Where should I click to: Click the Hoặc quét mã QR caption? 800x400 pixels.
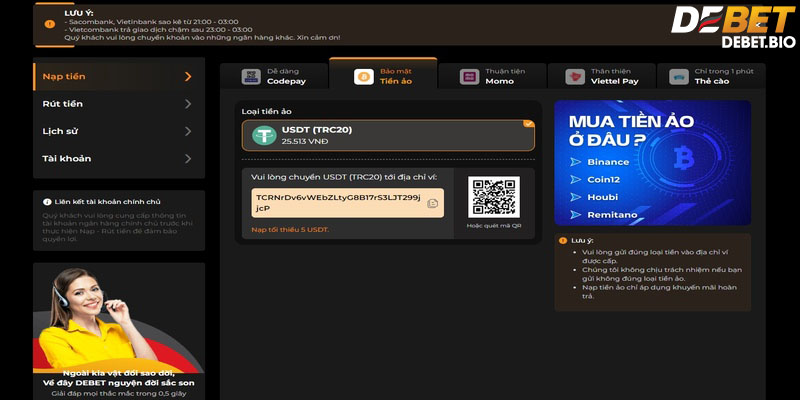click(x=494, y=226)
